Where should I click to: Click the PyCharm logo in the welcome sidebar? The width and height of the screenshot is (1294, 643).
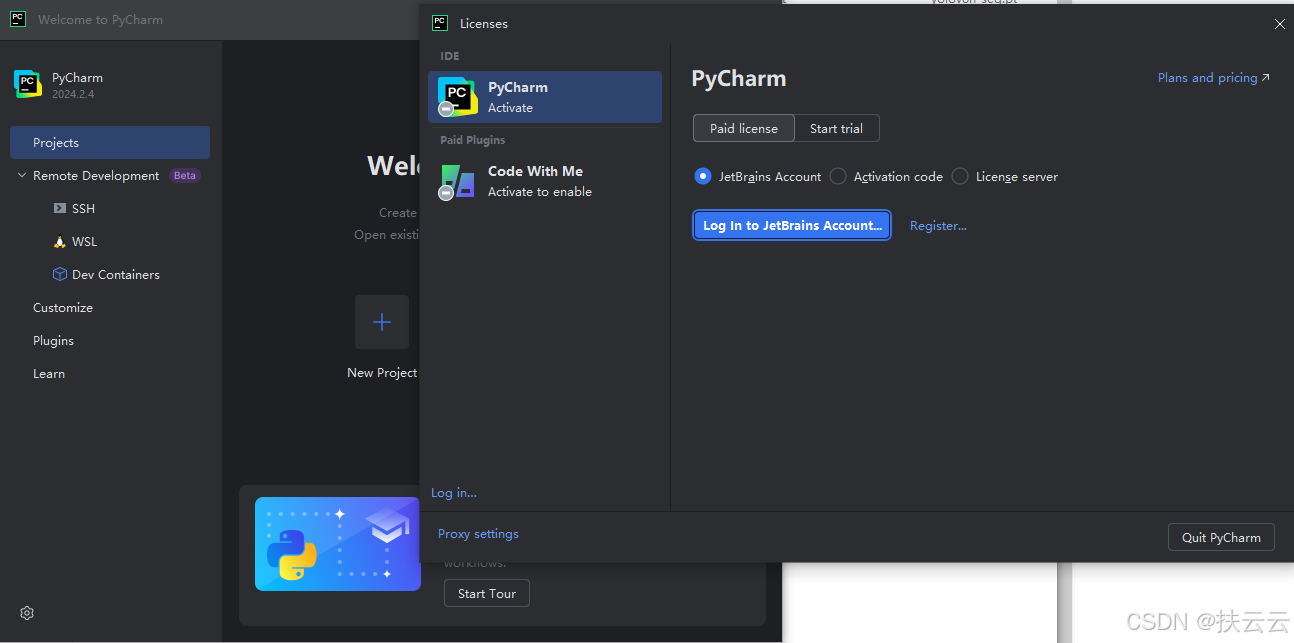point(28,84)
